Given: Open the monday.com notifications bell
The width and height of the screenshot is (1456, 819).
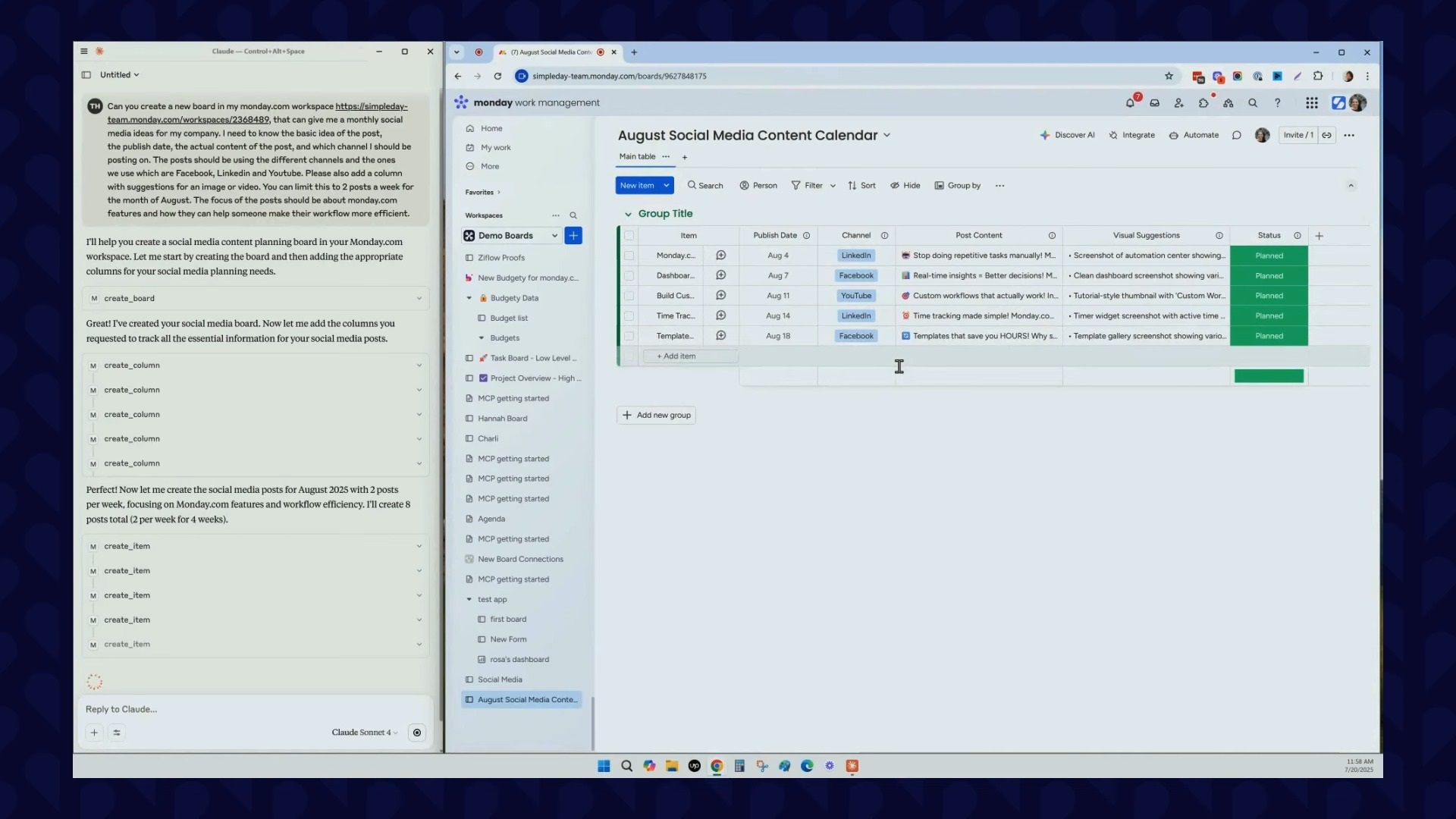Looking at the screenshot, I should tap(1130, 103).
